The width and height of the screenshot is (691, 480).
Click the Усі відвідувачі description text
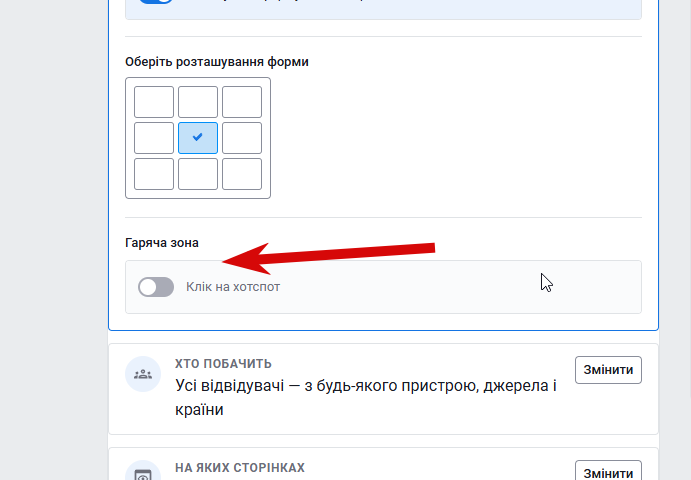coord(366,398)
